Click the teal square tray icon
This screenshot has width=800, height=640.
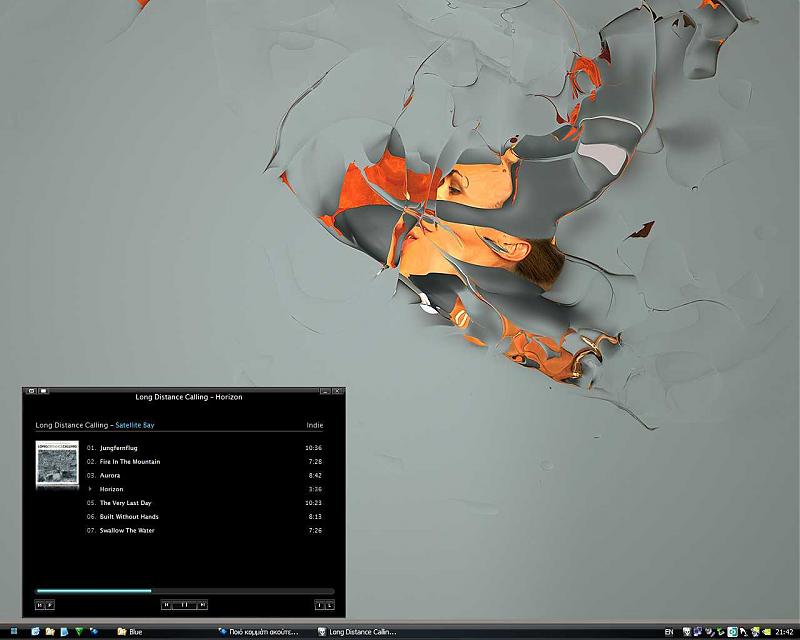(732, 632)
